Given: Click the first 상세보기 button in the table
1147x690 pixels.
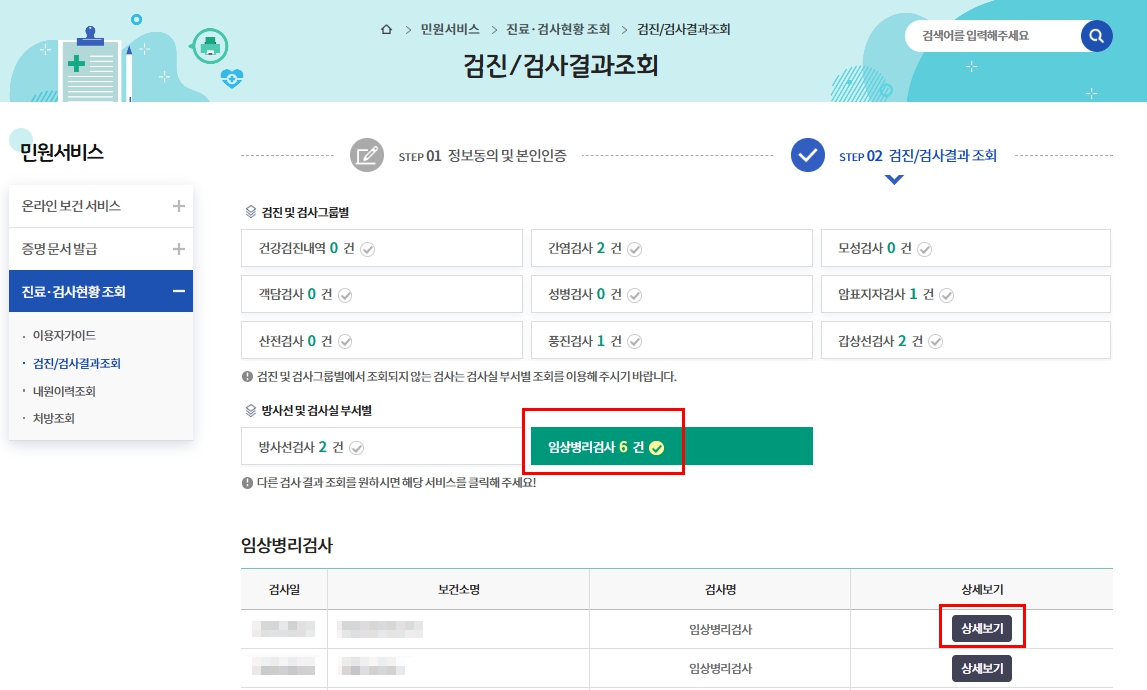Looking at the screenshot, I should click(984, 627).
